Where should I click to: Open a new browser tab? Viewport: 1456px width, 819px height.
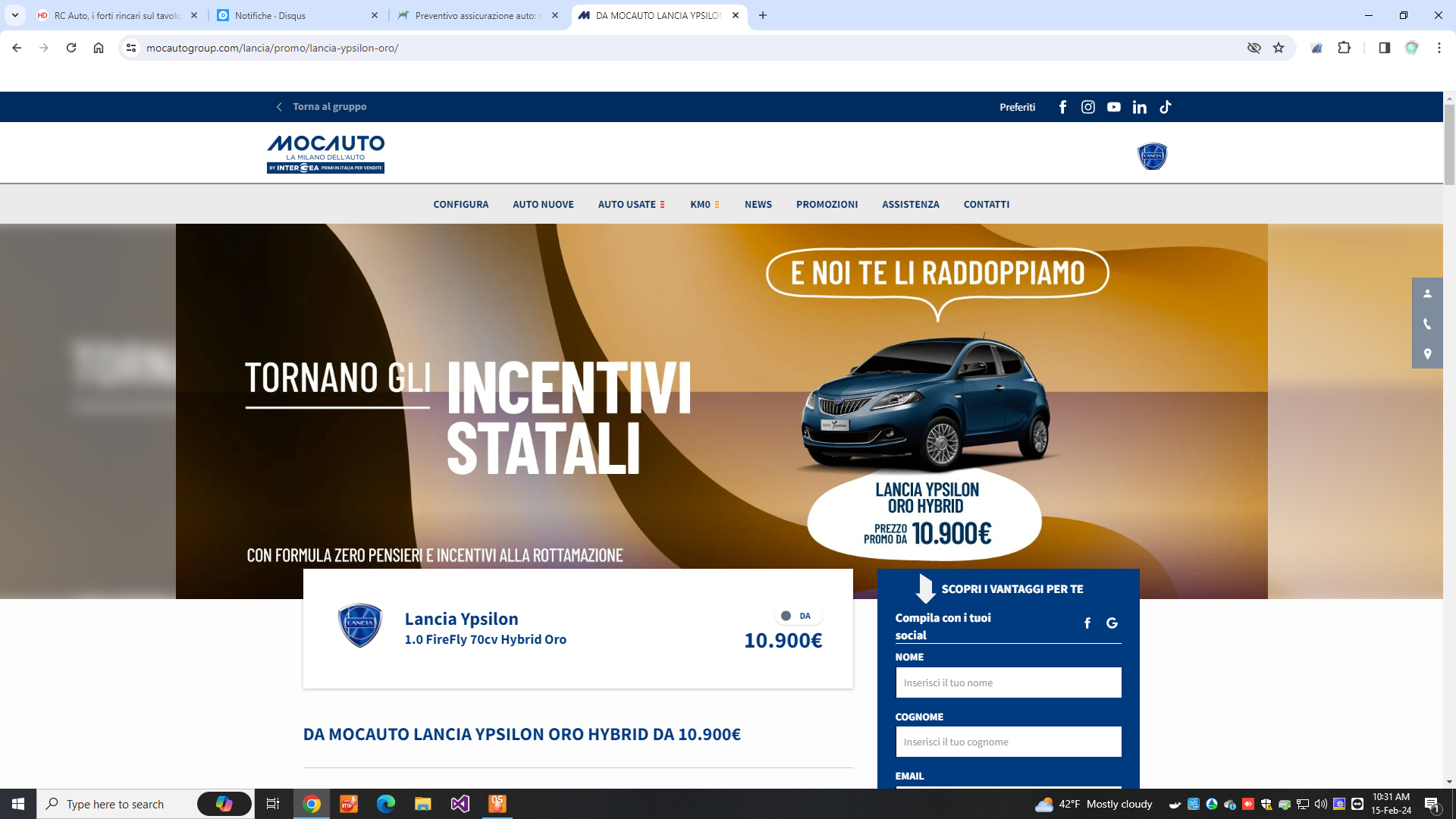(x=763, y=15)
